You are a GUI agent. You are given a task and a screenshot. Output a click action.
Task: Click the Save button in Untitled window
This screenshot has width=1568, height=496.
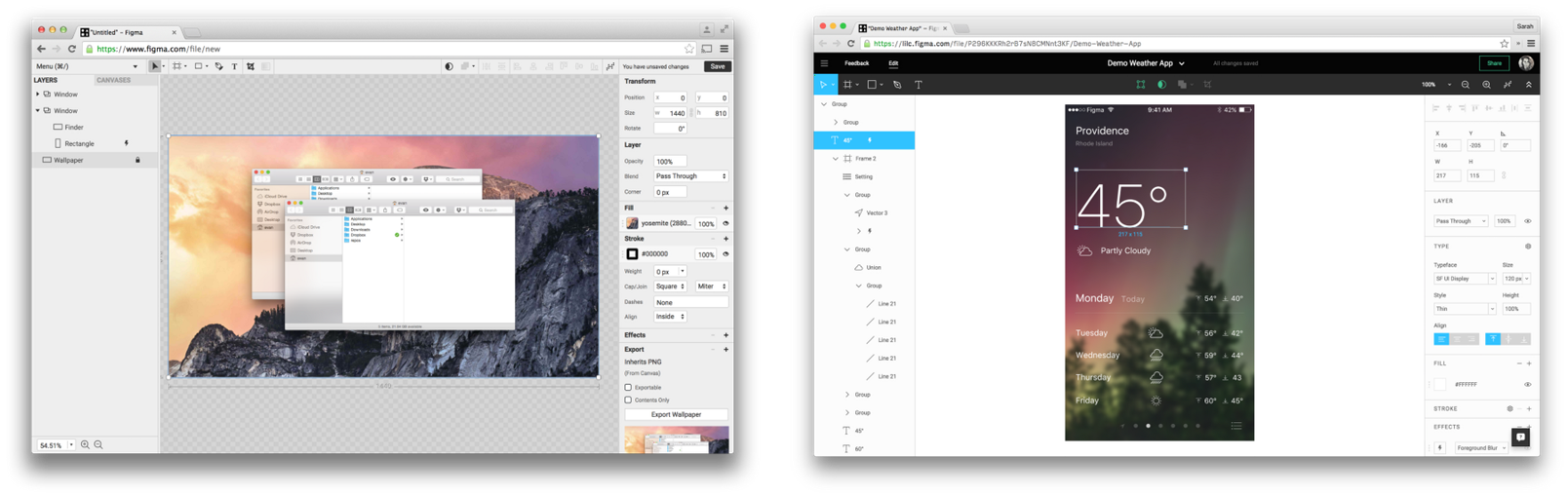pyautogui.click(x=718, y=66)
